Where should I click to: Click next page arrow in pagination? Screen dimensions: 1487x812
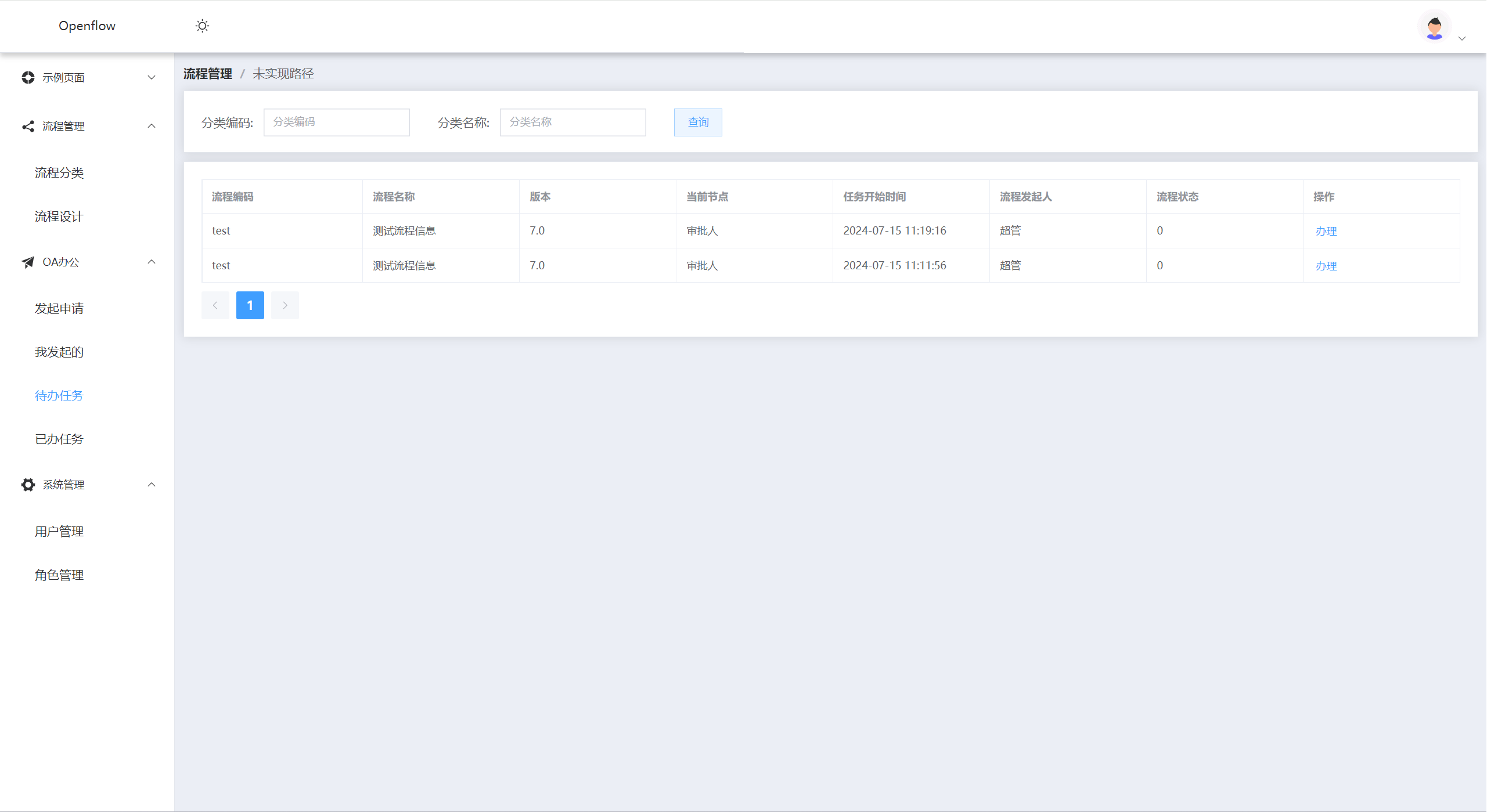(285, 305)
